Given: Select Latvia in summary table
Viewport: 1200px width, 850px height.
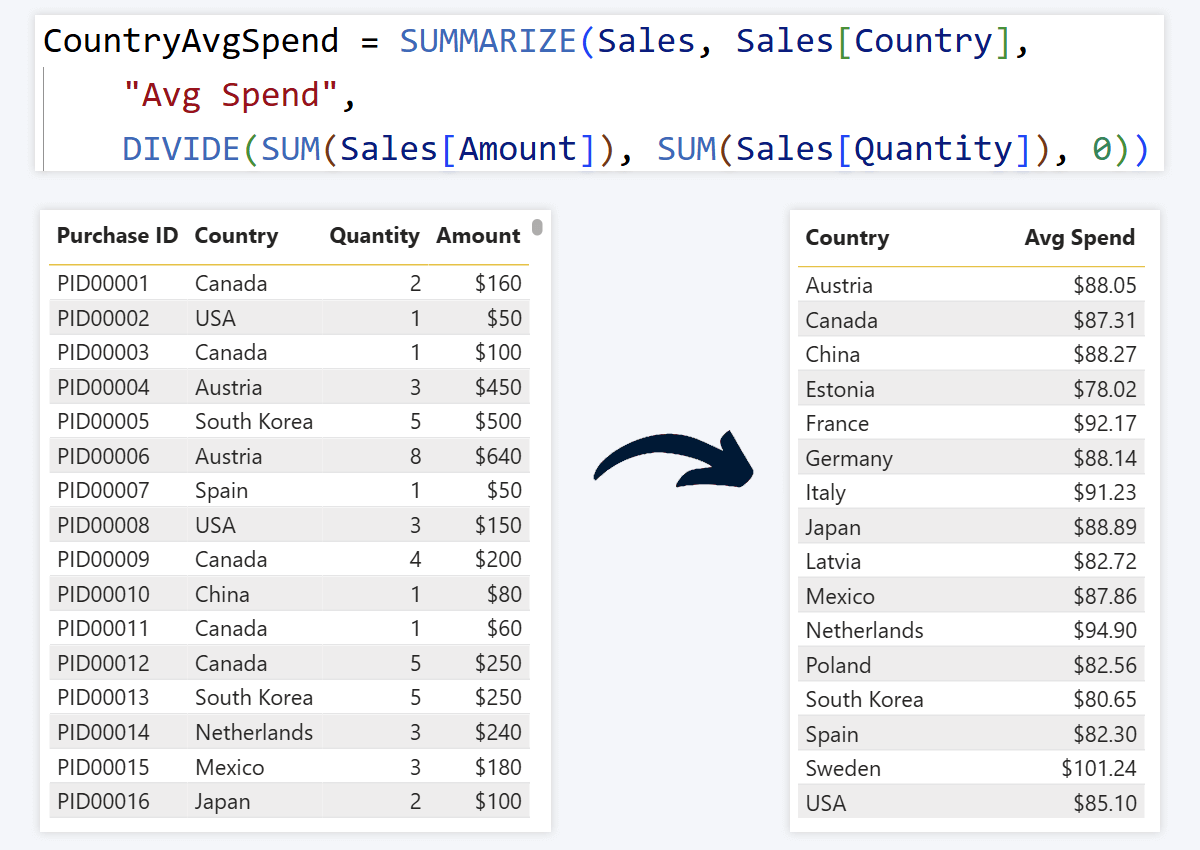Looking at the screenshot, I should click(x=833, y=562).
